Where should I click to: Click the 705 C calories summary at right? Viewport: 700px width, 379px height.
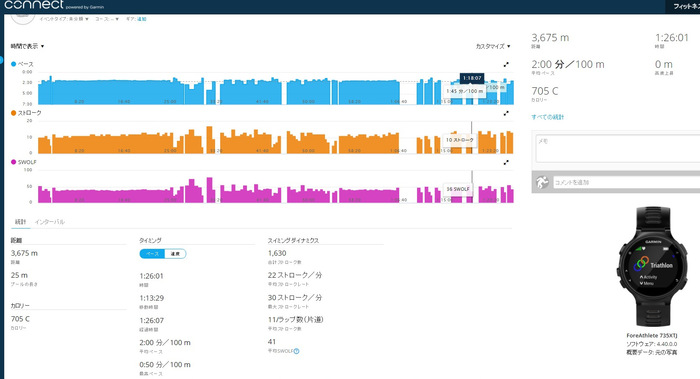pyautogui.click(x=545, y=91)
